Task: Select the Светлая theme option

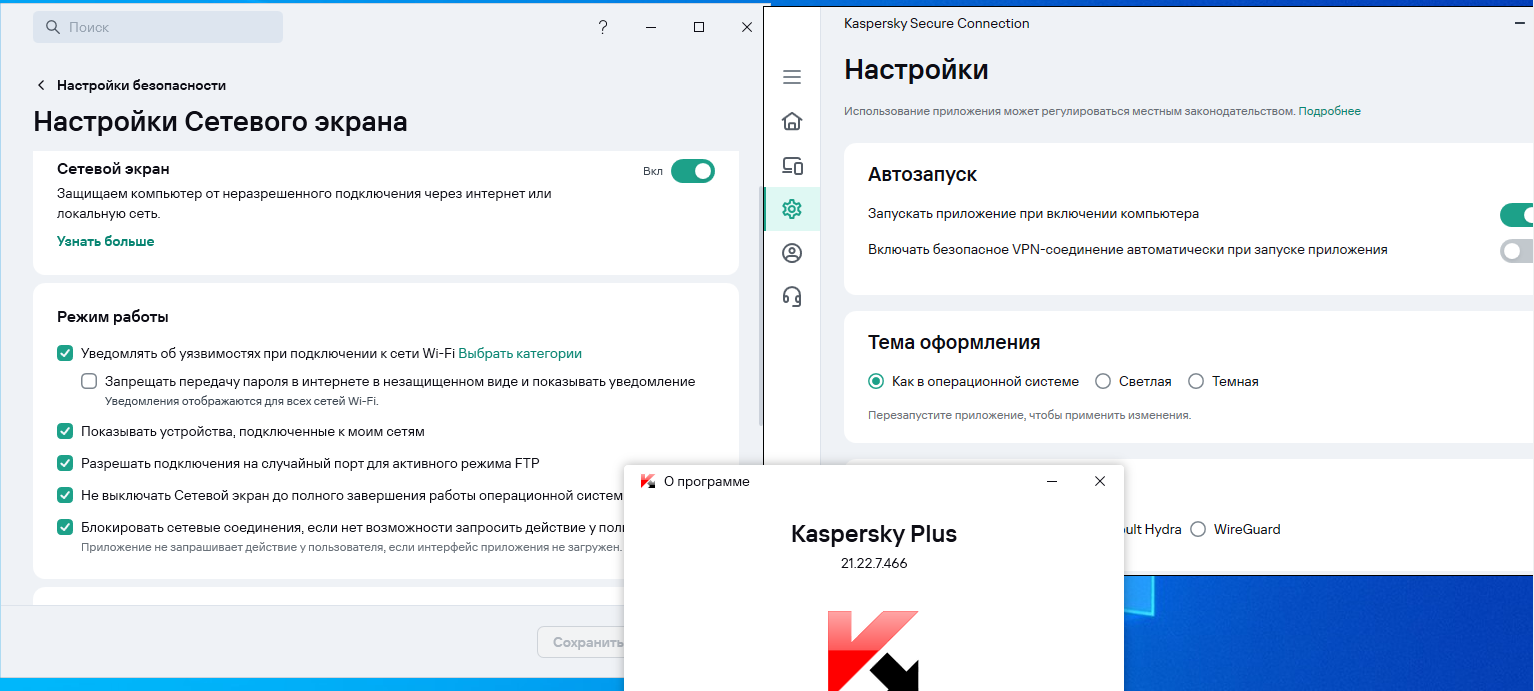Action: 1103,381
